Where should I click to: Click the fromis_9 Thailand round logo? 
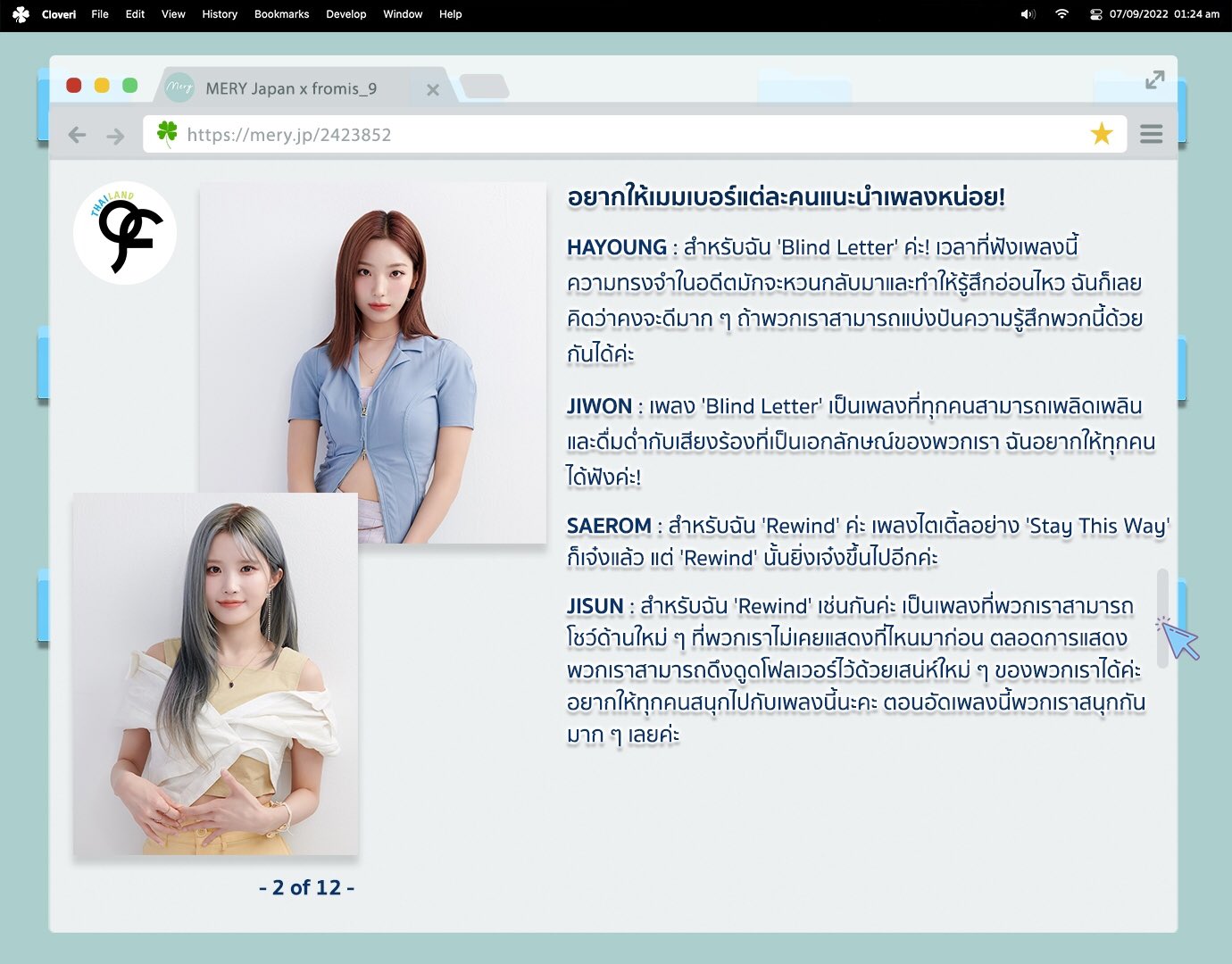point(125,233)
